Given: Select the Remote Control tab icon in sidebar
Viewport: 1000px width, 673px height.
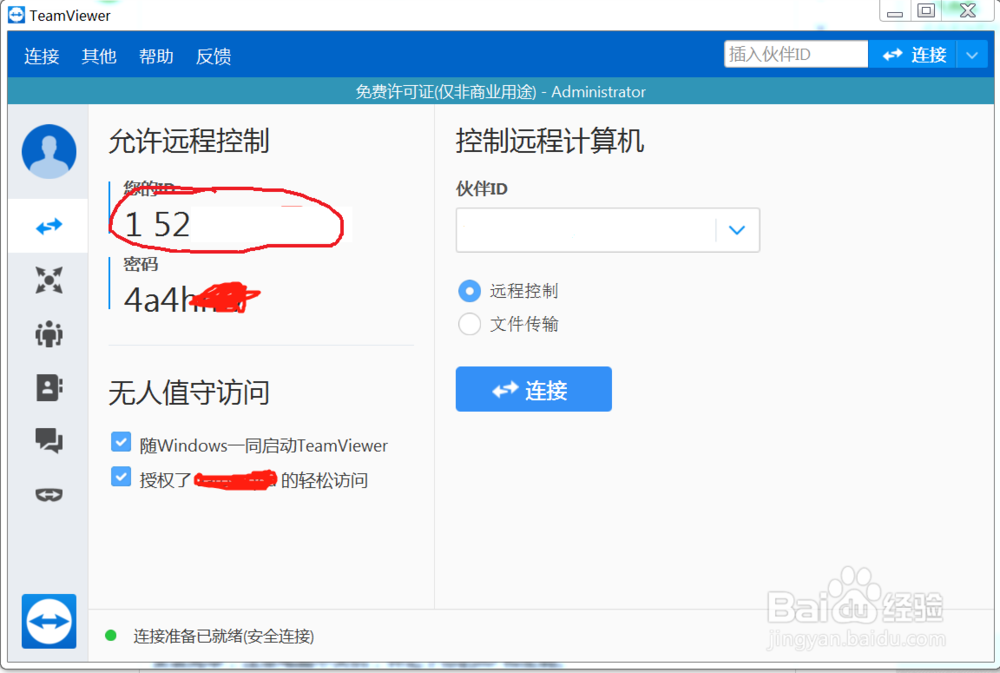Looking at the screenshot, I should (48, 226).
